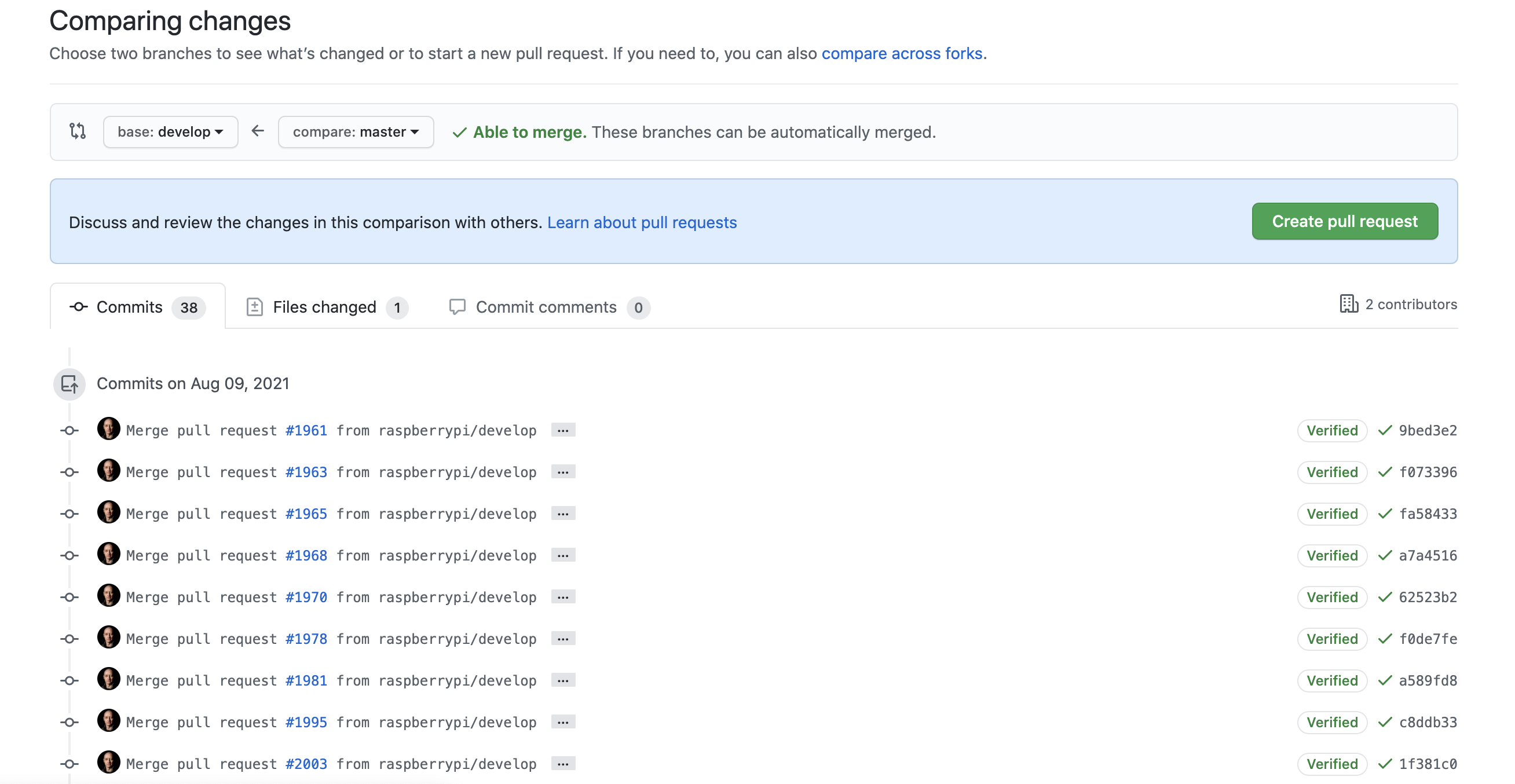This screenshot has height=784, width=1515.
Task: Click the Commits on Aug 09, 2021 heading
Action: pyautogui.click(x=193, y=384)
